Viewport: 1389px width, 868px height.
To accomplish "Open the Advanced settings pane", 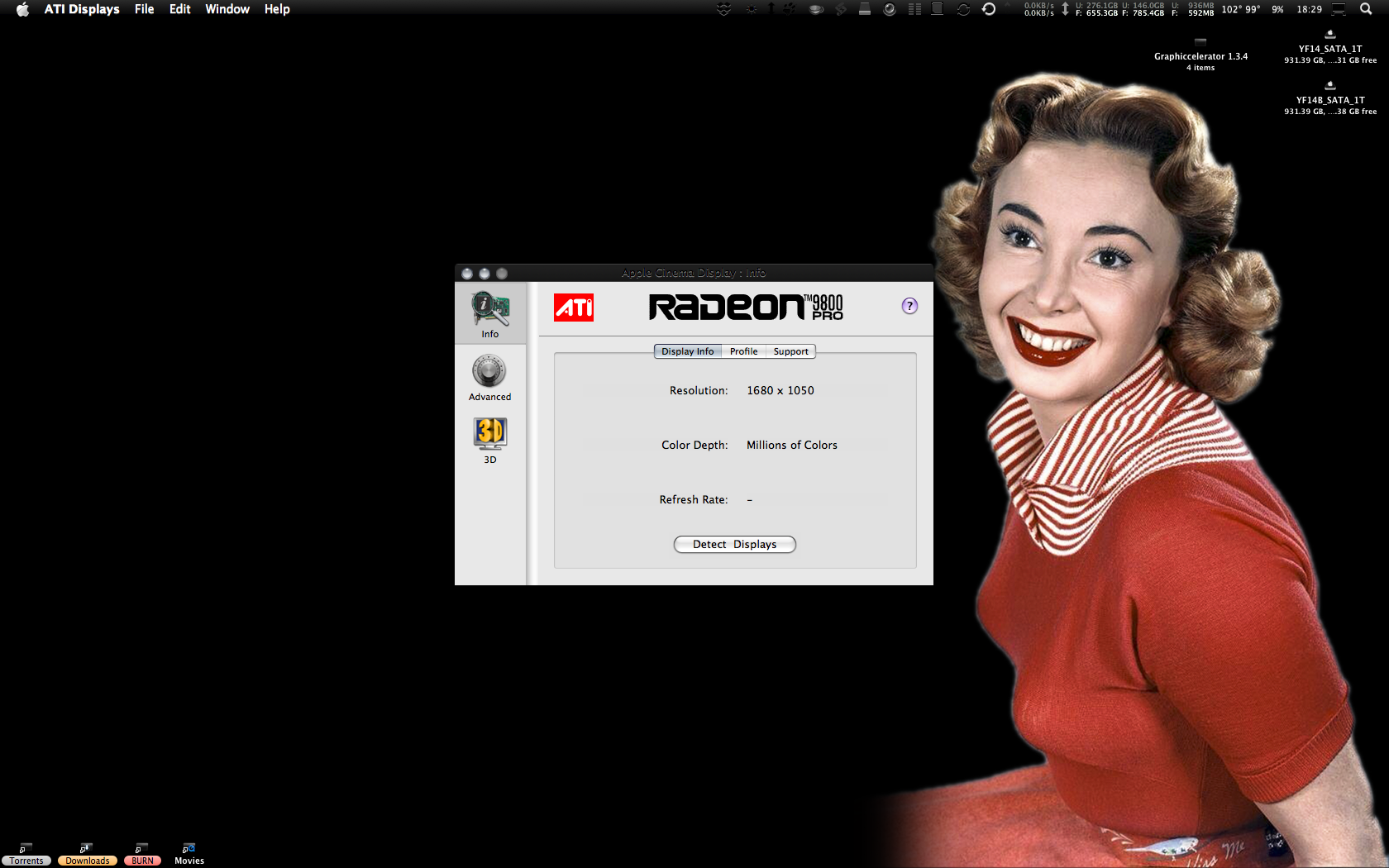I will click(489, 376).
